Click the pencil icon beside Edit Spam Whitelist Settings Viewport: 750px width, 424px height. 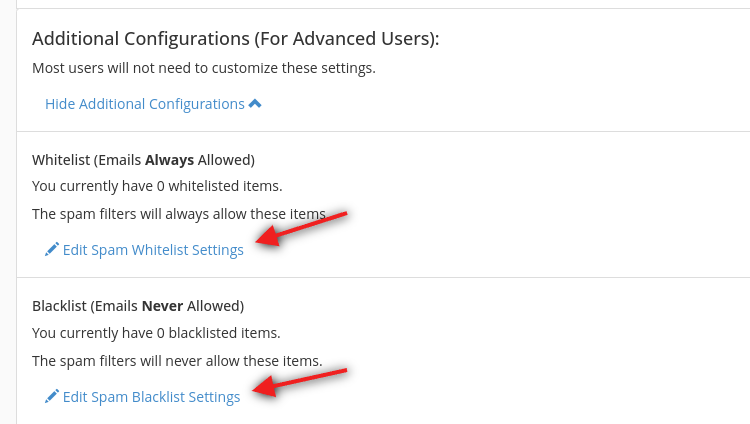pyautogui.click(x=52, y=249)
